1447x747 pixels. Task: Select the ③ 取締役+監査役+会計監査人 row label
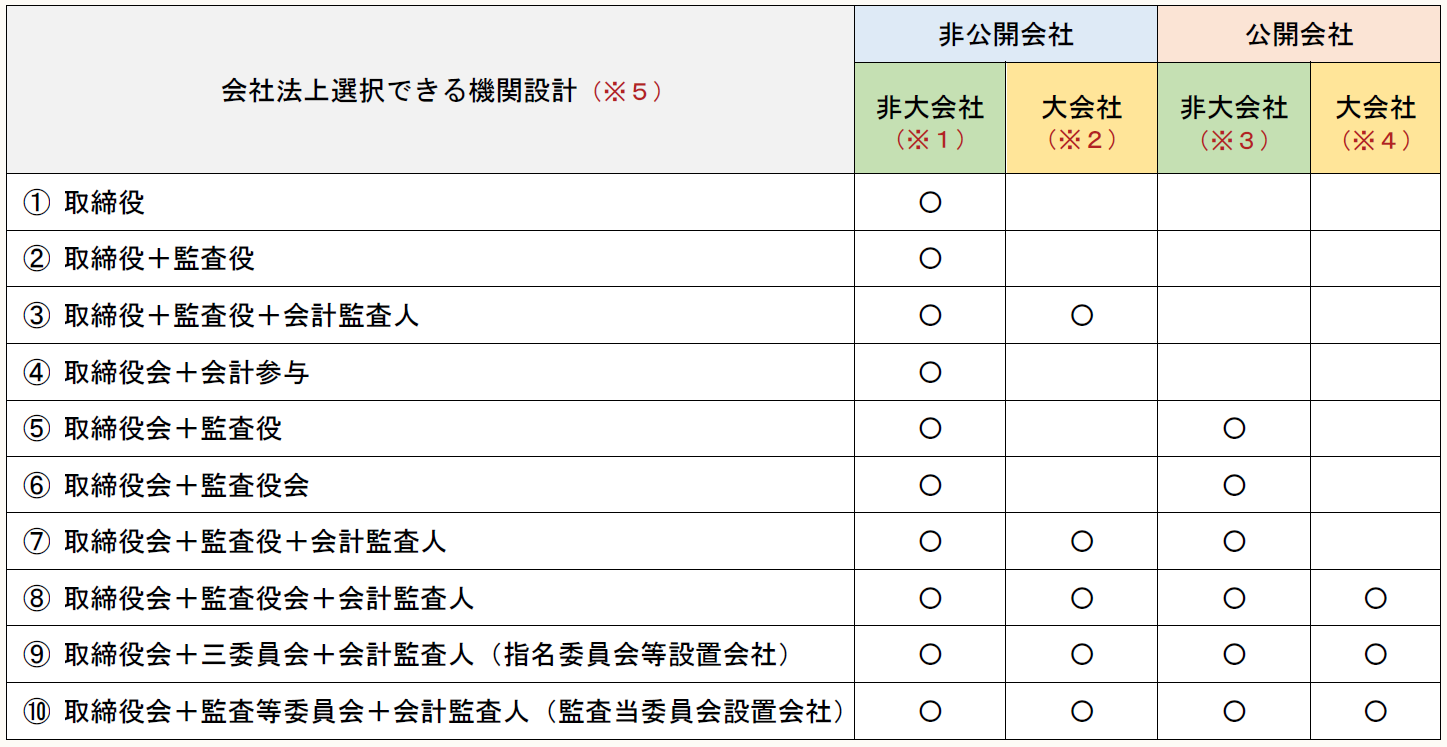pos(221,316)
